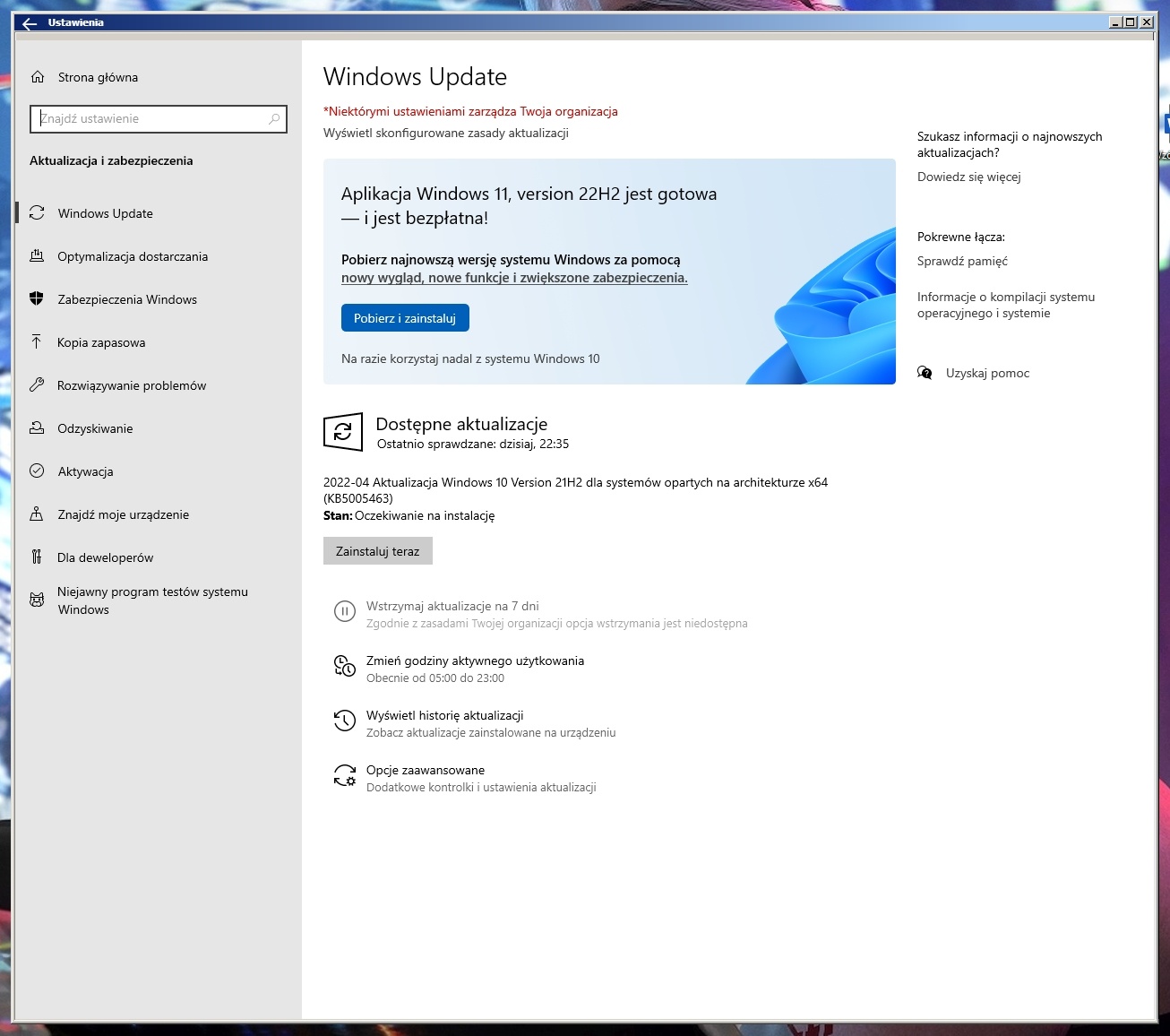Maximize the Ustawienia window
This screenshot has height=1036, width=1170.
[x=1131, y=22]
